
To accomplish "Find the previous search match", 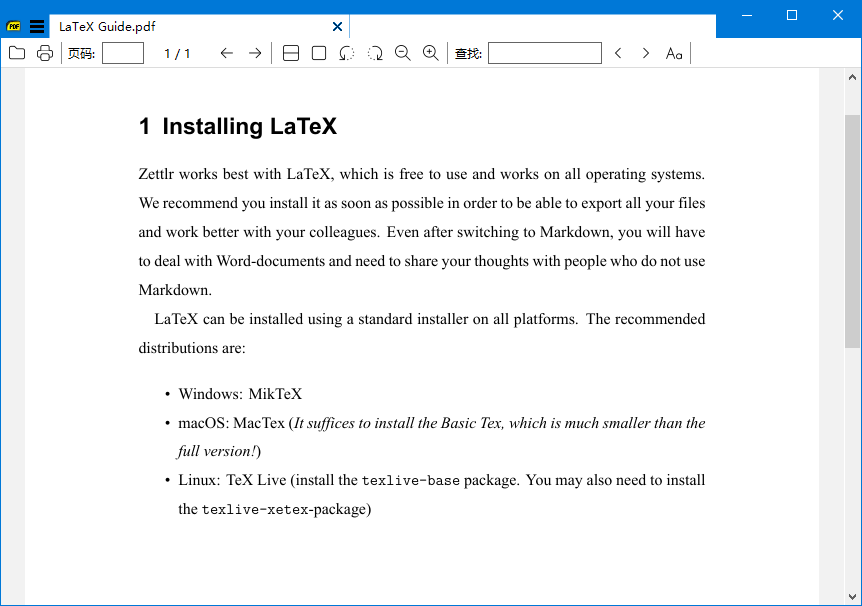I will tap(618, 53).
